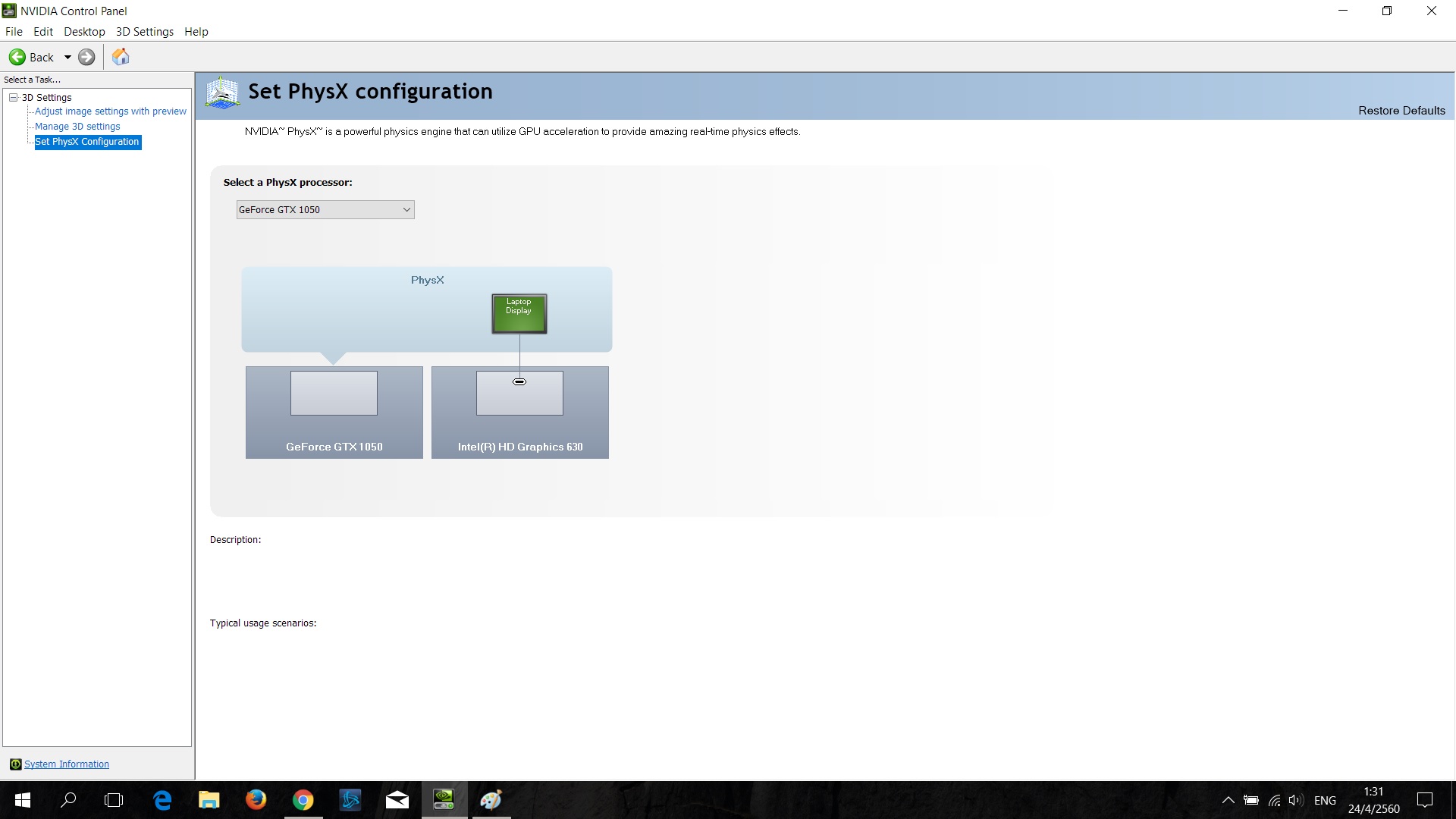The width and height of the screenshot is (1456, 819).
Task: Click the Laptop Display green icon
Action: pyautogui.click(x=519, y=313)
